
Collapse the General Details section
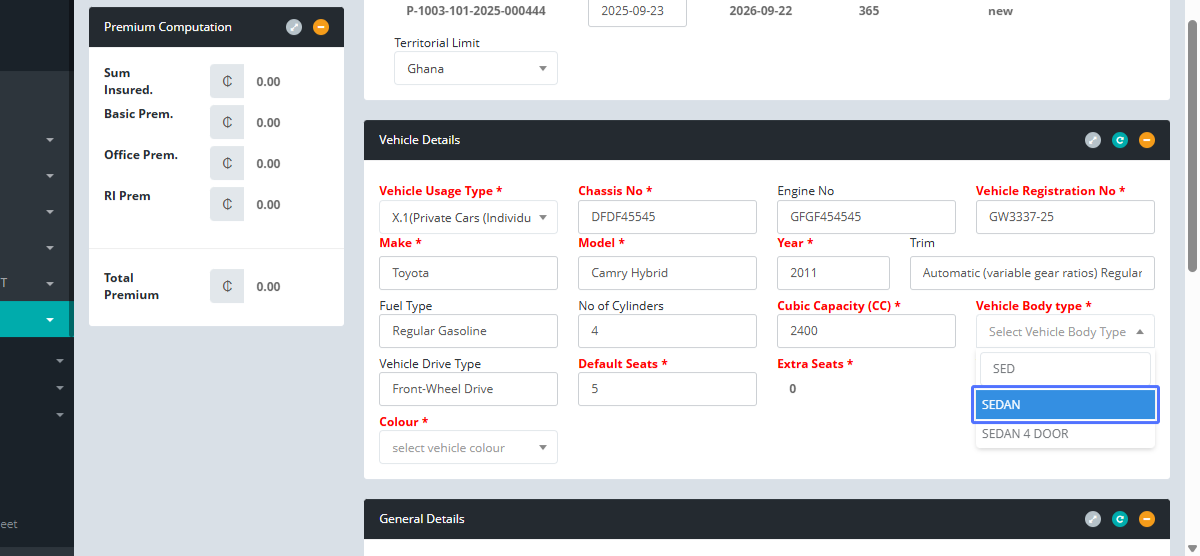point(1147,519)
